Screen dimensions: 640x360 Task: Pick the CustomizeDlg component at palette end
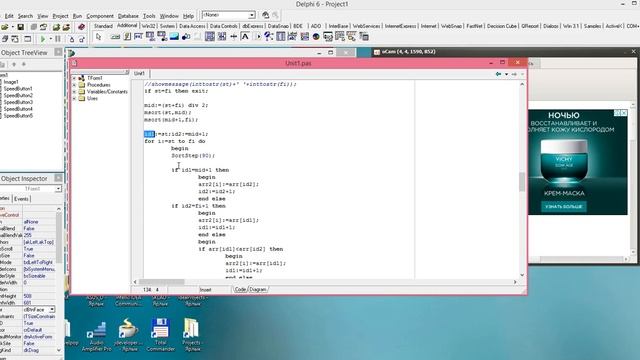(363, 37)
